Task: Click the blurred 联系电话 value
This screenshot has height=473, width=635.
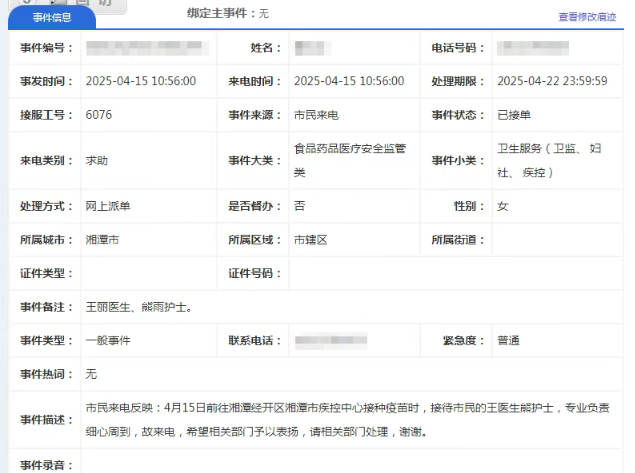Action: (331, 340)
